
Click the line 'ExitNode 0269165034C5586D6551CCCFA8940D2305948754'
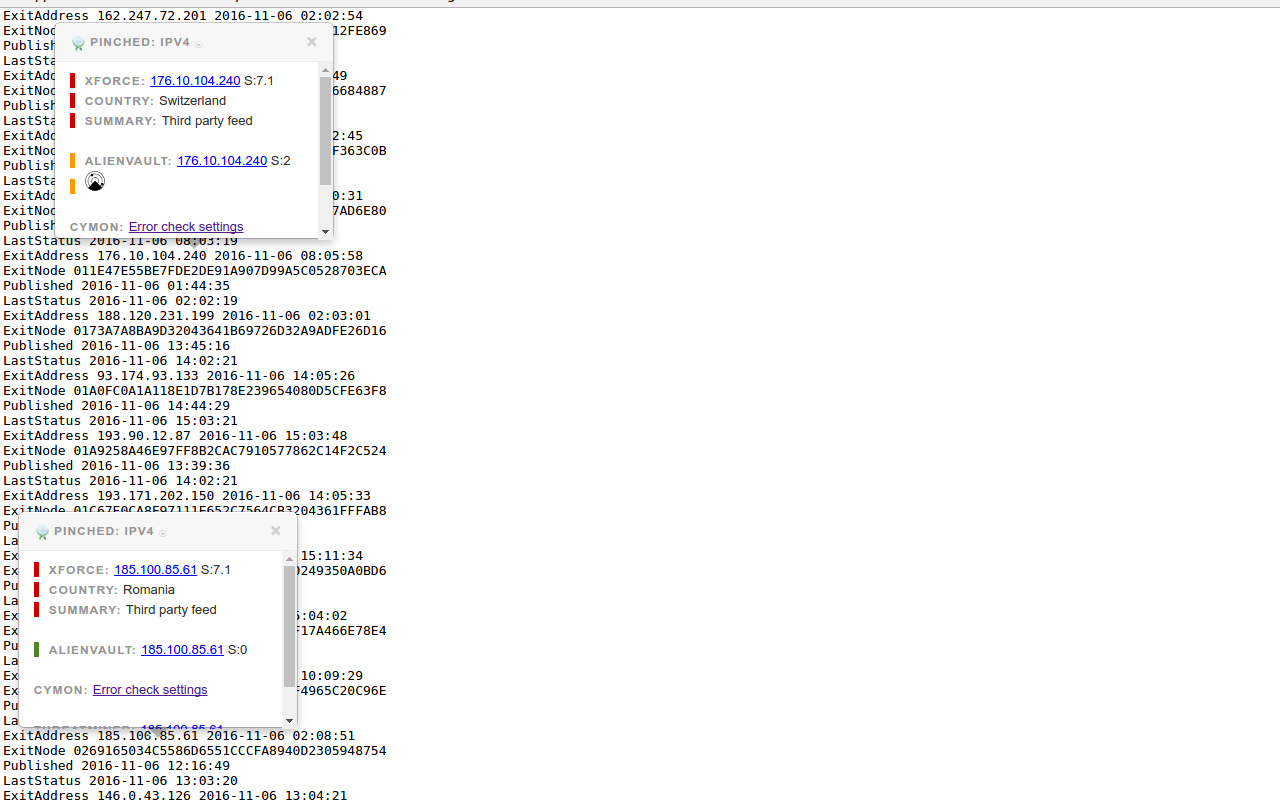tap(195, 751)
